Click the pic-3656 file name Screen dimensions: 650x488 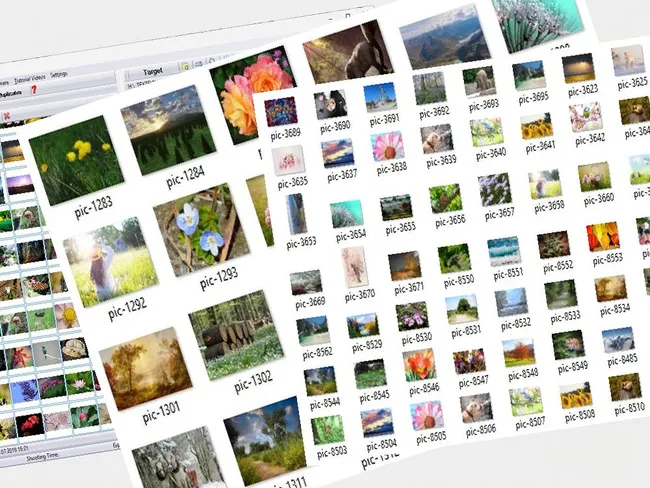tap(450, 221)
